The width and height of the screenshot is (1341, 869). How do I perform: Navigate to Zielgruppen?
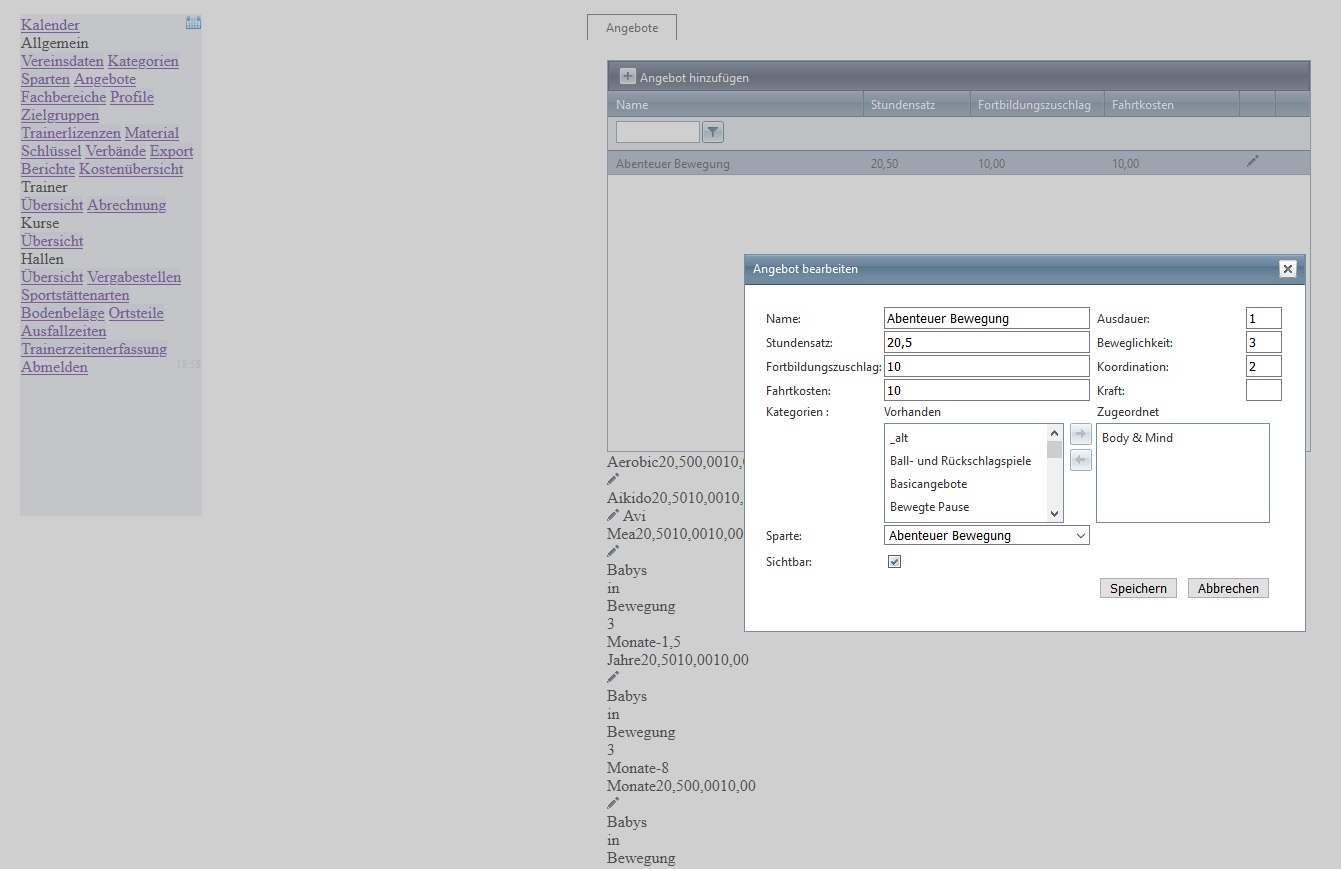[60, 115]
